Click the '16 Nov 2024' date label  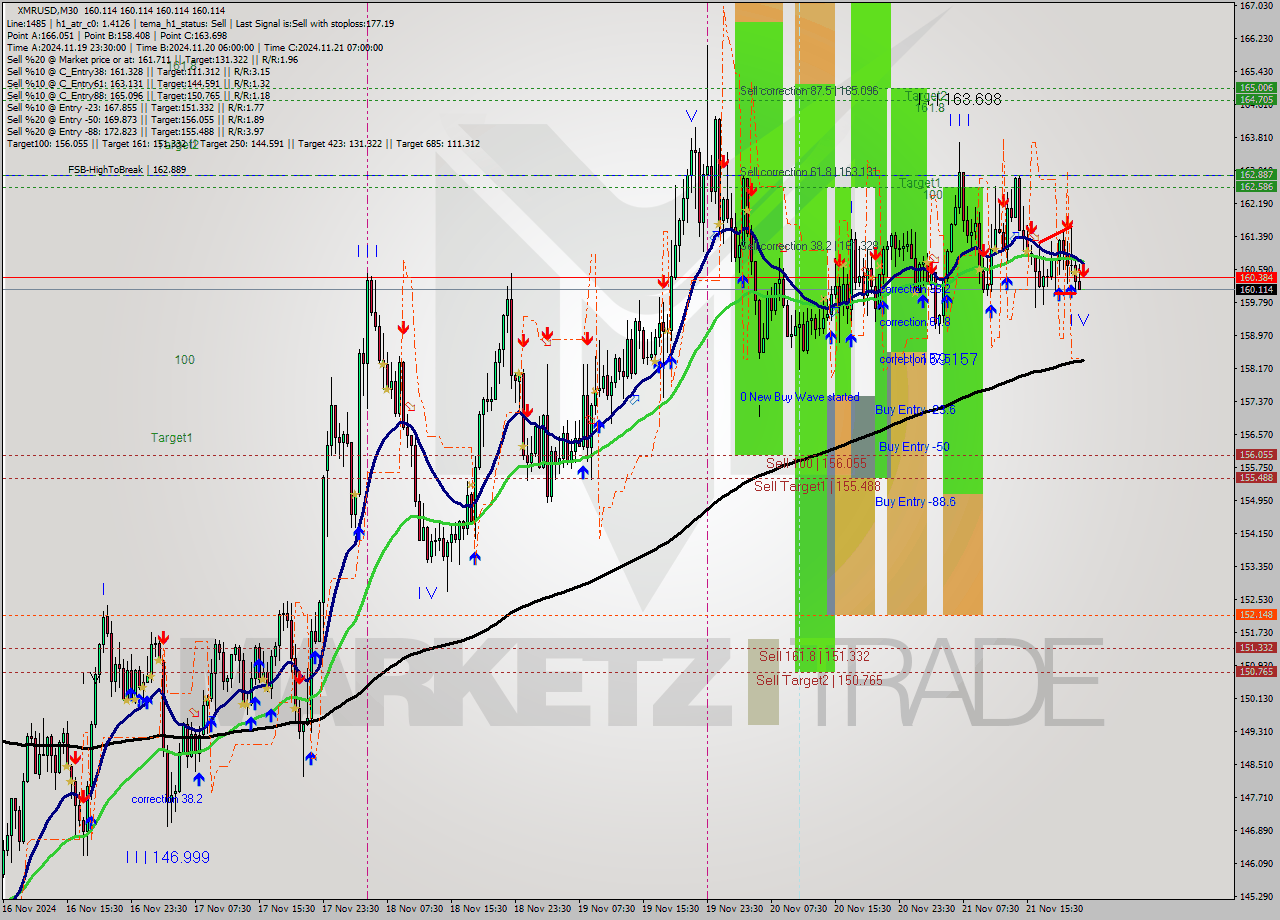(30, 909)
